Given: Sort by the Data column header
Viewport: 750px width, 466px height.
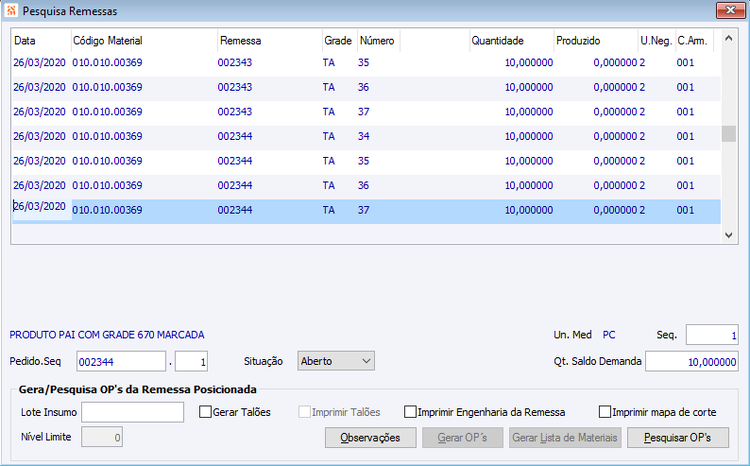Looking at the screenshot, I should pos(42,41).
